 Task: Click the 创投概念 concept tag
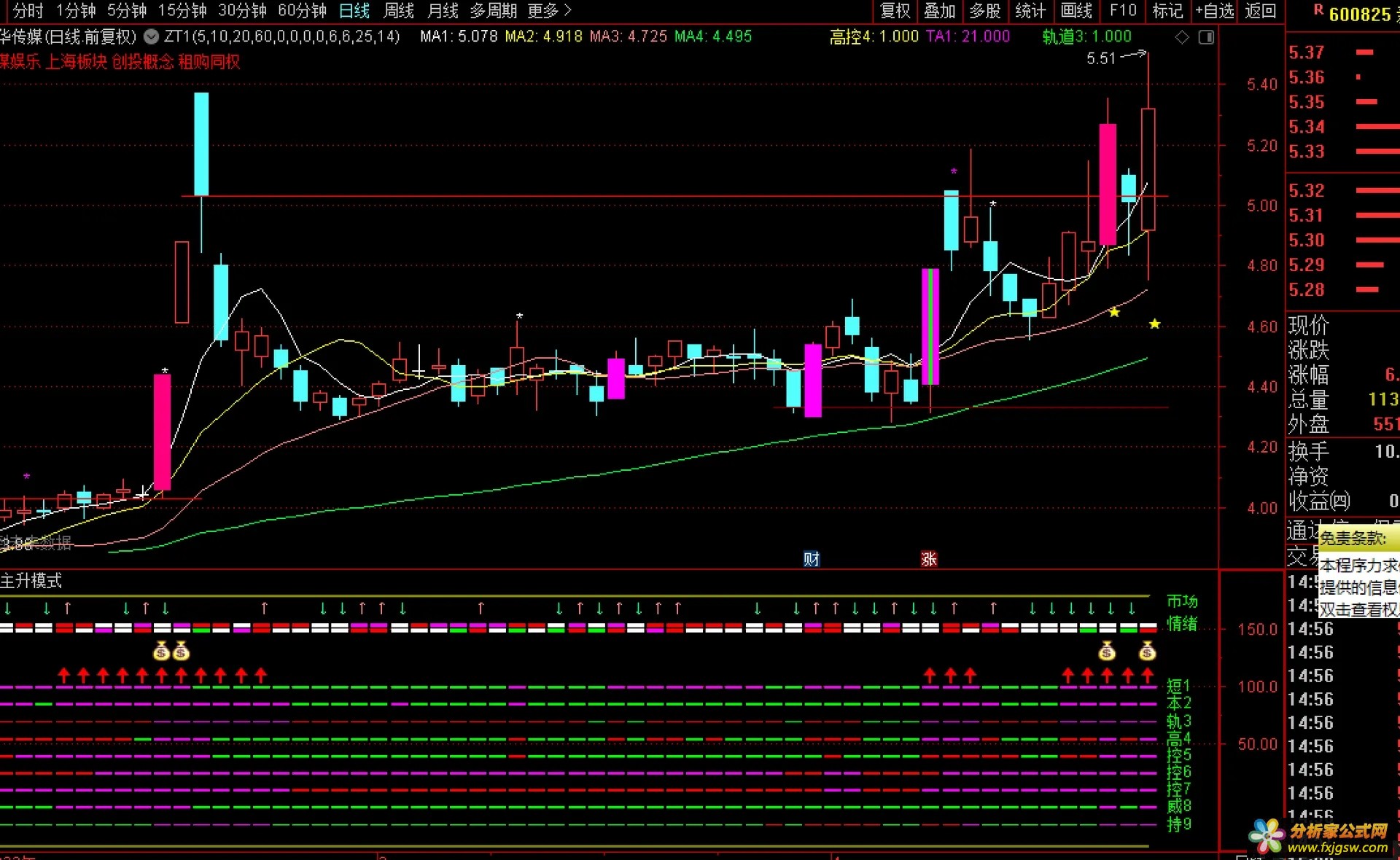coord(142,62)
